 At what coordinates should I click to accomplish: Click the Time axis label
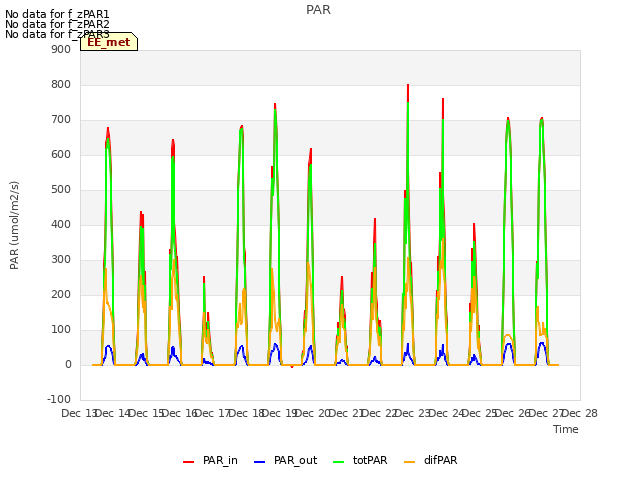tap(566, 429)
